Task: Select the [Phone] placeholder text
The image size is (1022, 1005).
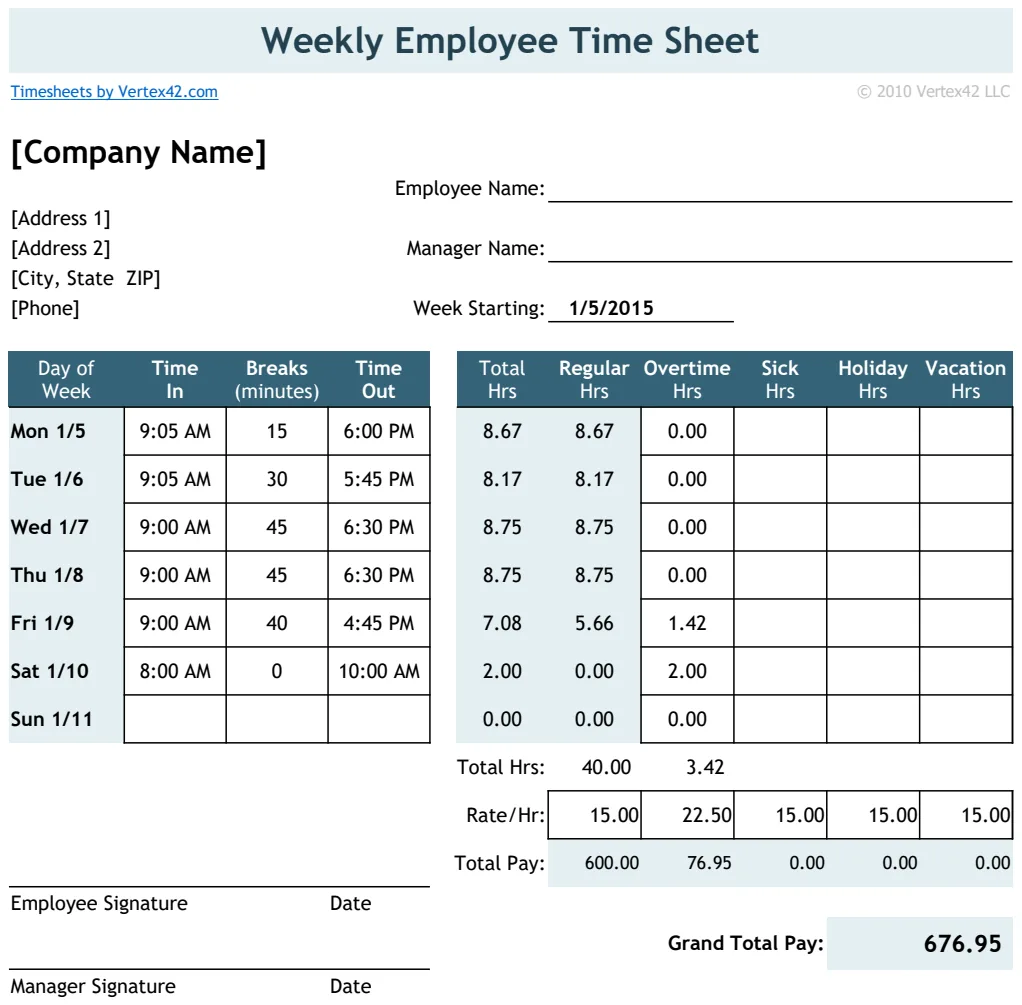Action: 45,308
